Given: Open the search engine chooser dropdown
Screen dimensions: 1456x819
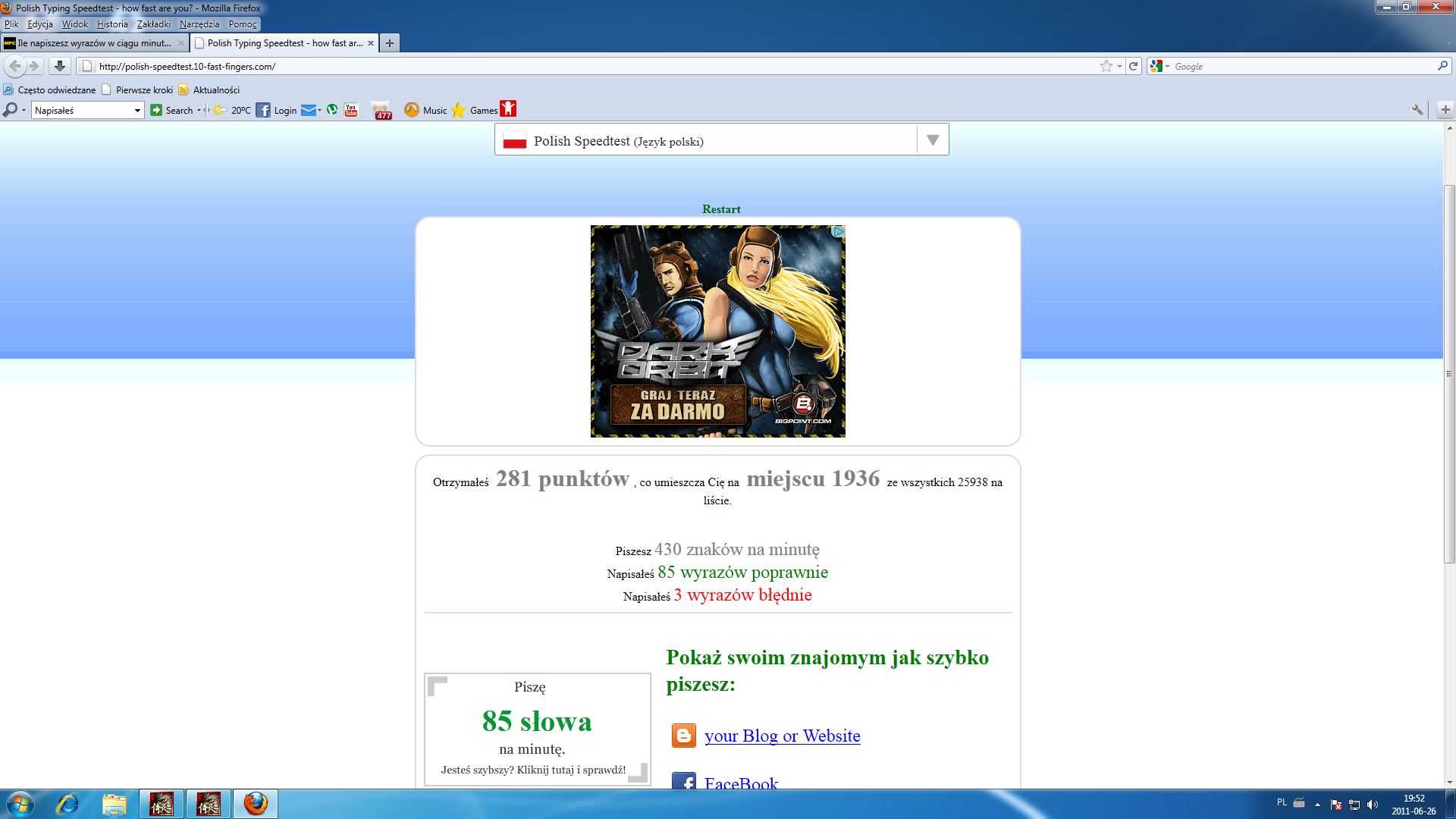Looking at the screenshot, I should pos(1167,66).
